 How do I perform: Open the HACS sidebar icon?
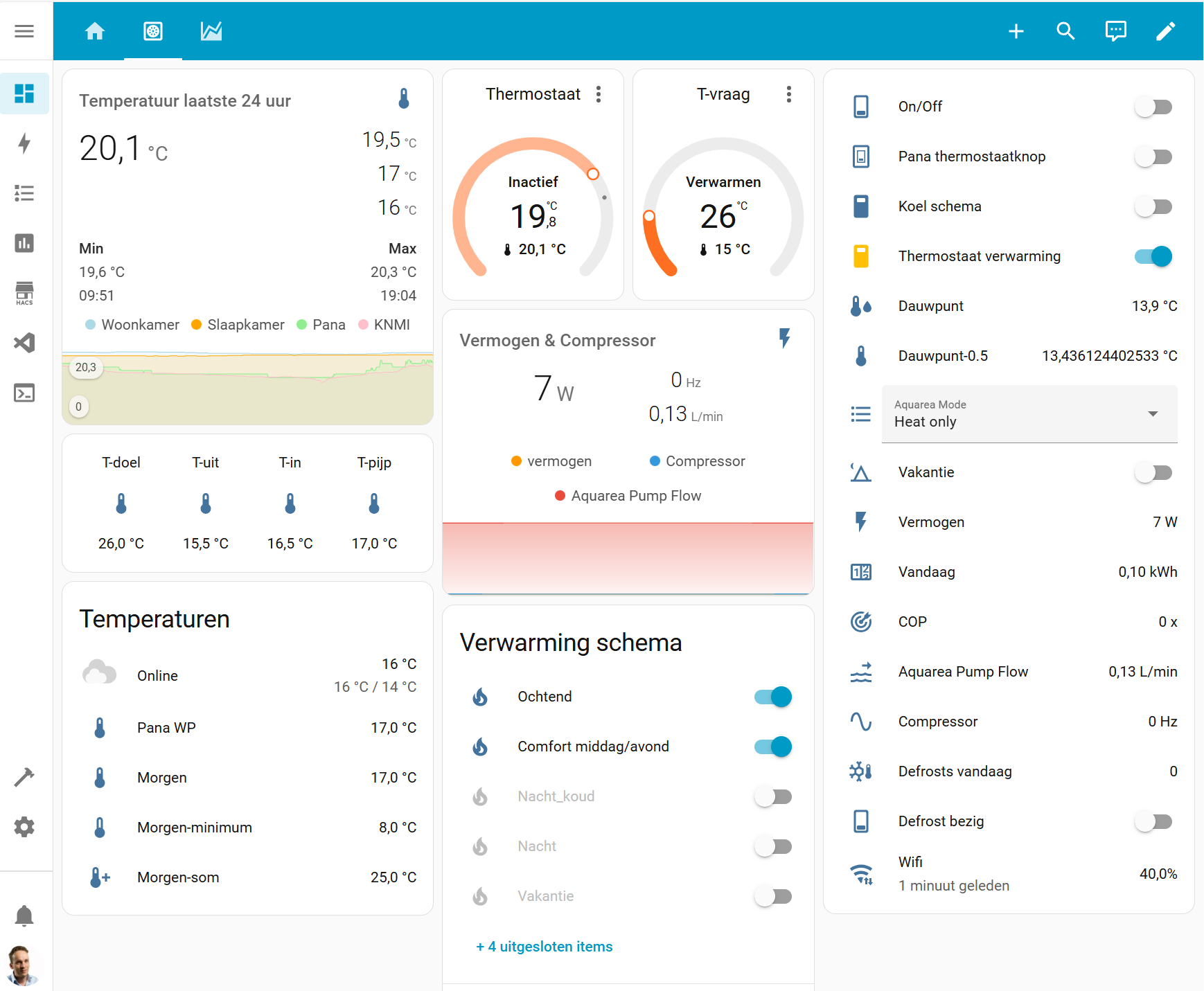pyautogui.click(x=24, y=293)
